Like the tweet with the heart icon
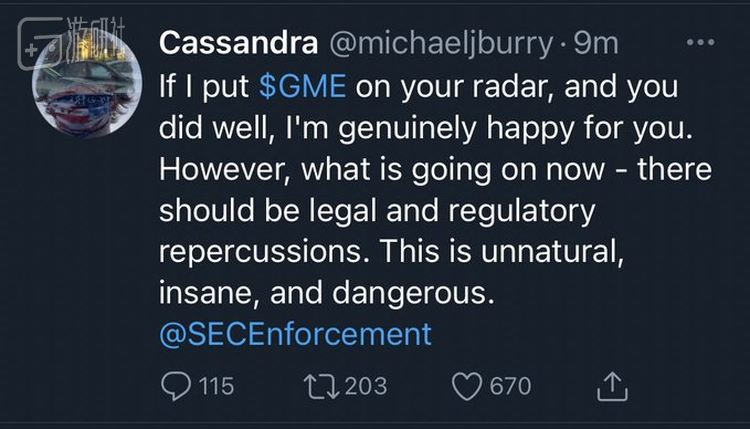The height and width of the screenshot is (429, 750). pos(468,385)
